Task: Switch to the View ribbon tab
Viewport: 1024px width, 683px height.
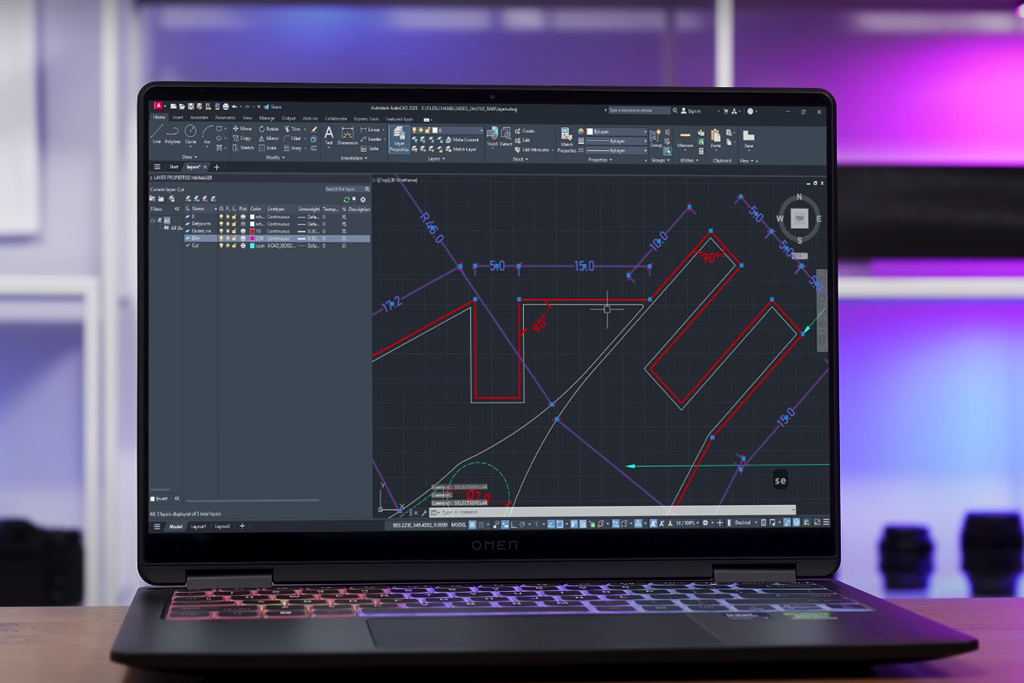Action: point(248,118)
